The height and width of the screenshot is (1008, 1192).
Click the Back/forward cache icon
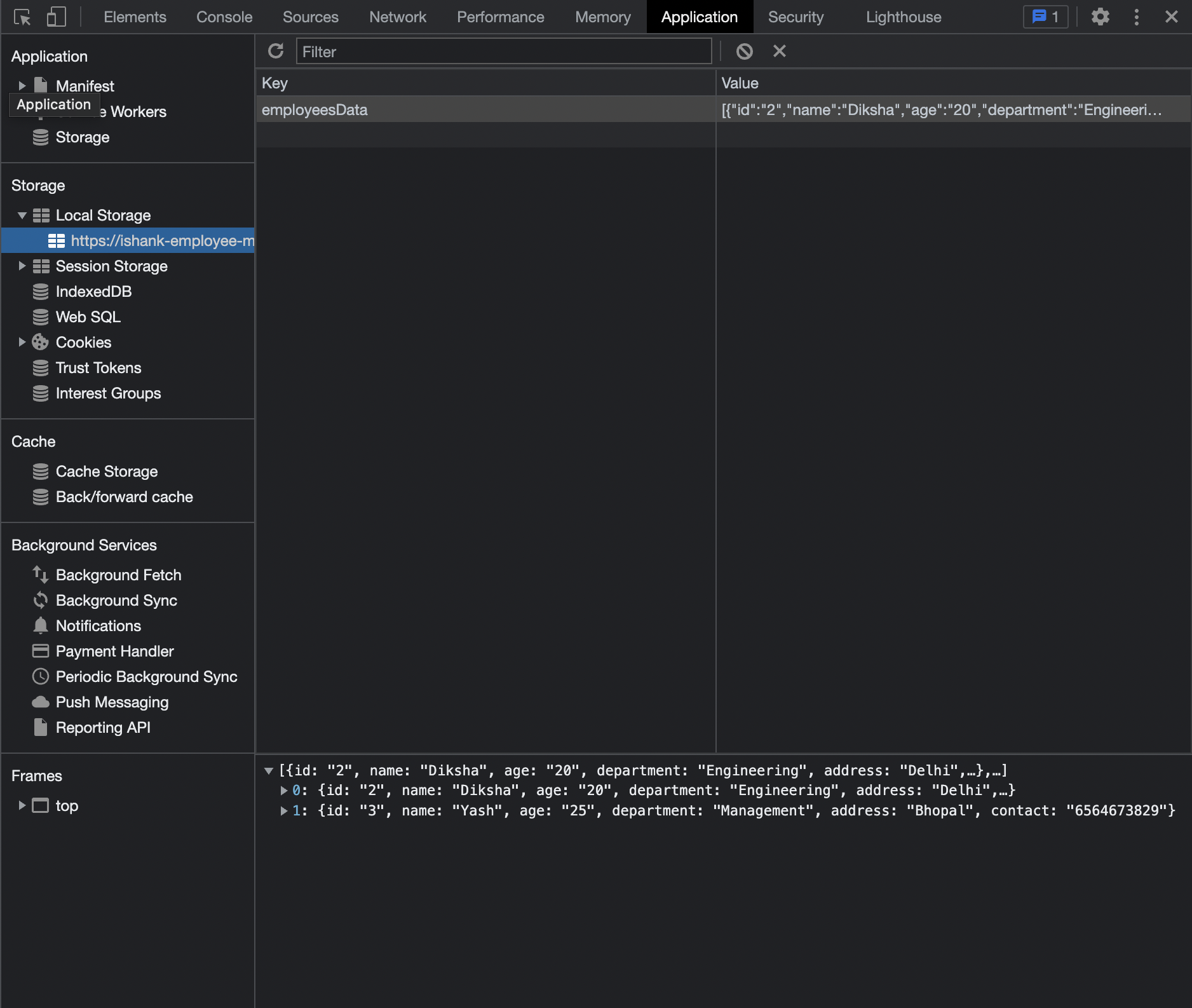point(41,497)
